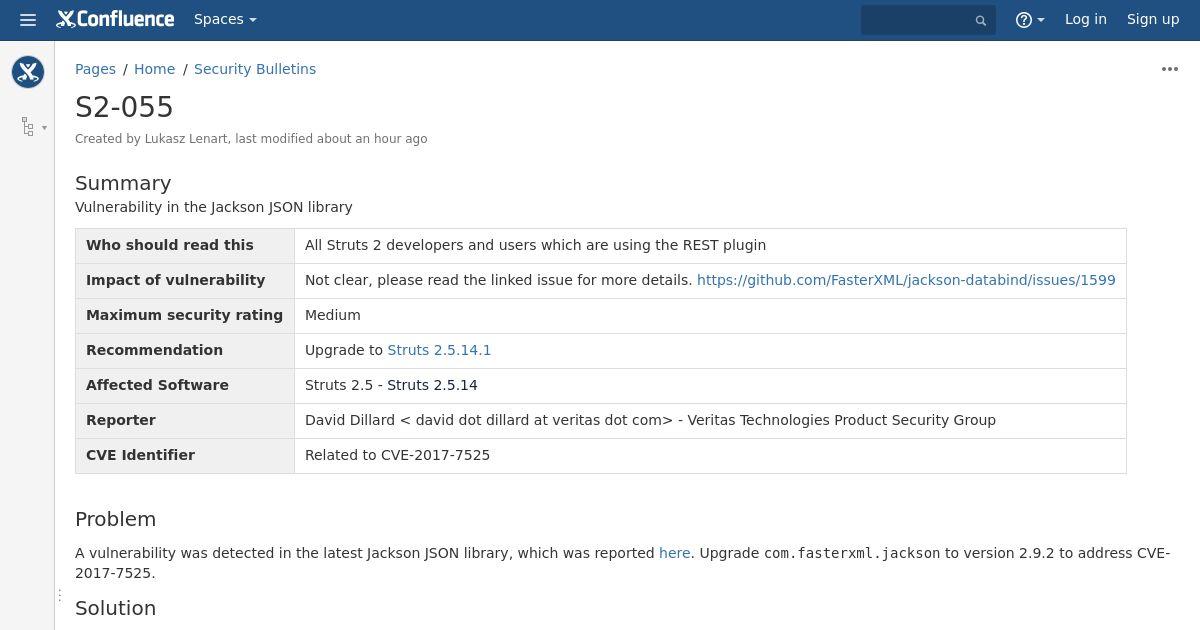Click 'Created by Lukasz Lenart' metadata text
1200x630 pixels.
click(x=153, y=139)
